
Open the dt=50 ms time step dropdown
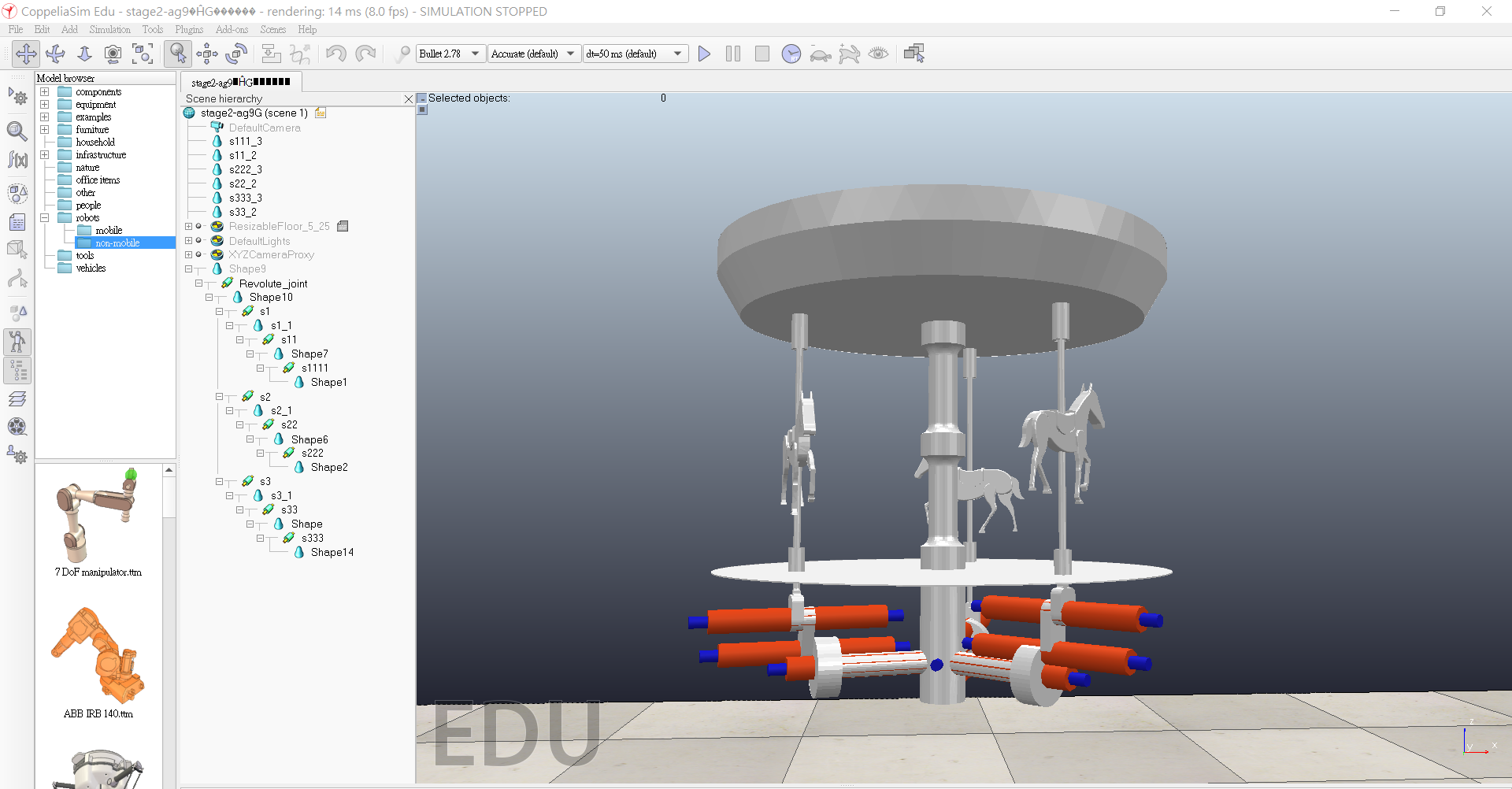pos(635,54)
